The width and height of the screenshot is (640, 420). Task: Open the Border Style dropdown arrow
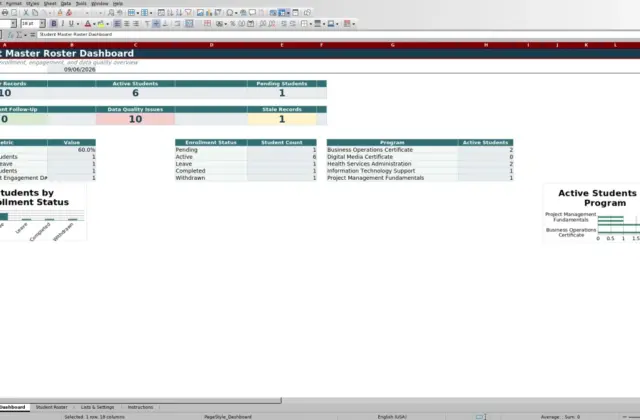coord(324,24)
